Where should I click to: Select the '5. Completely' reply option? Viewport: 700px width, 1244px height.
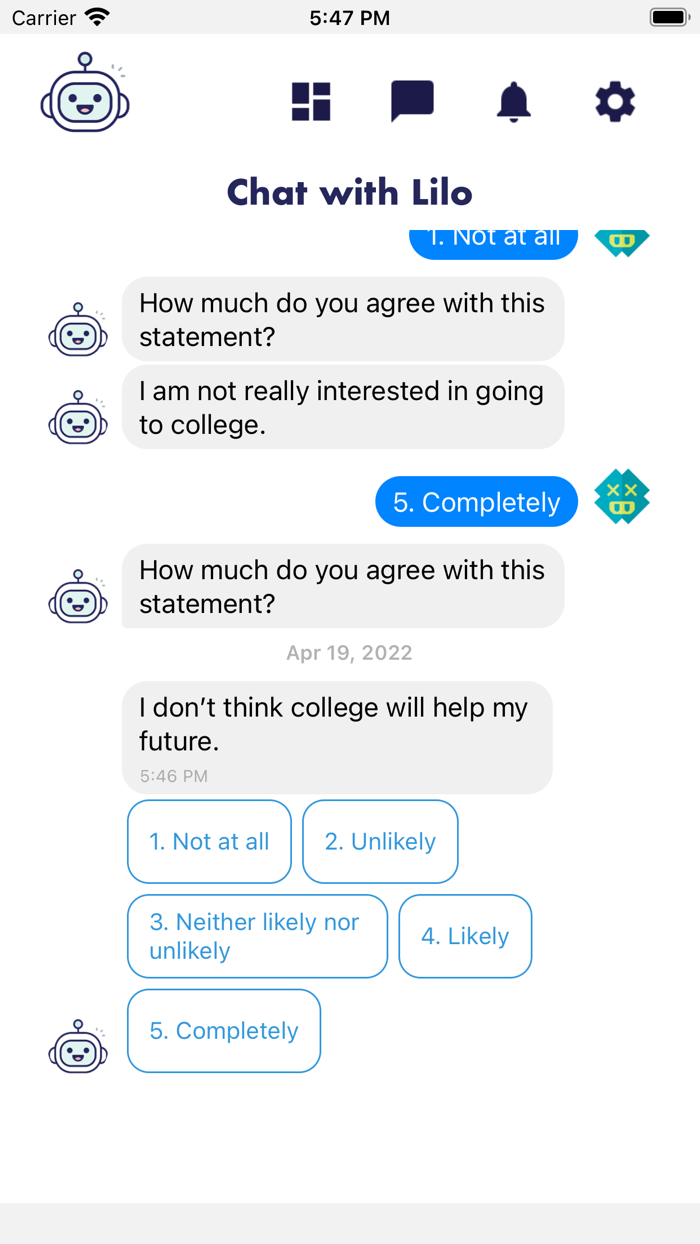(x=223, y=1030)
